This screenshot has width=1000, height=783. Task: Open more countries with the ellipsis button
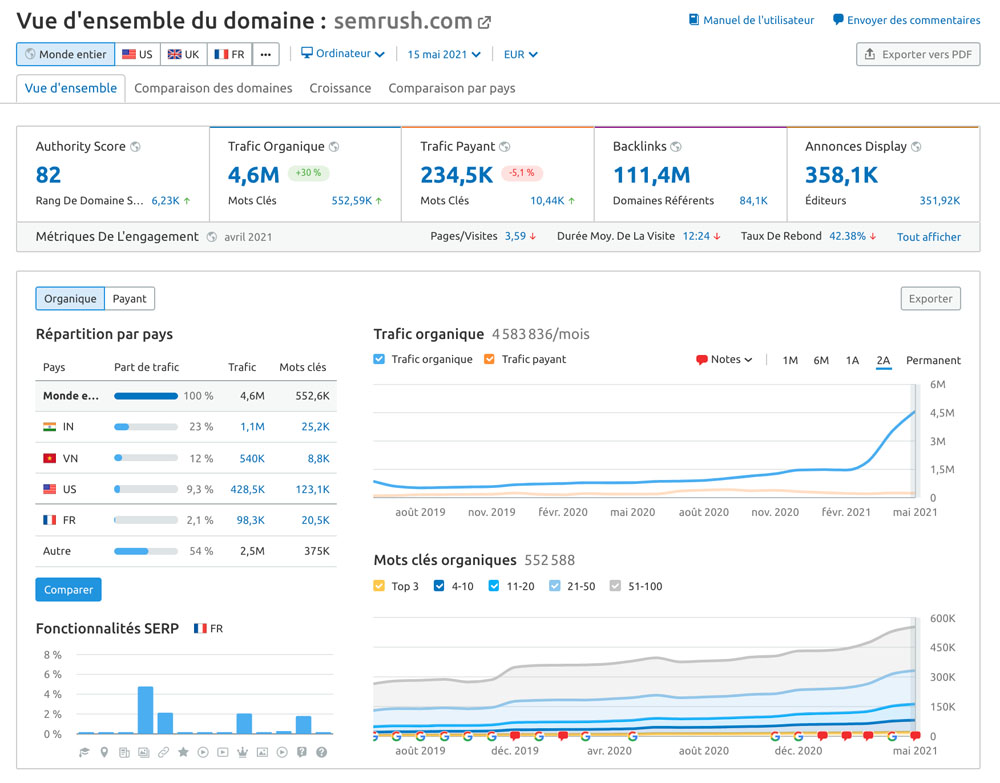pyautogui.click(x=266, y=54)
